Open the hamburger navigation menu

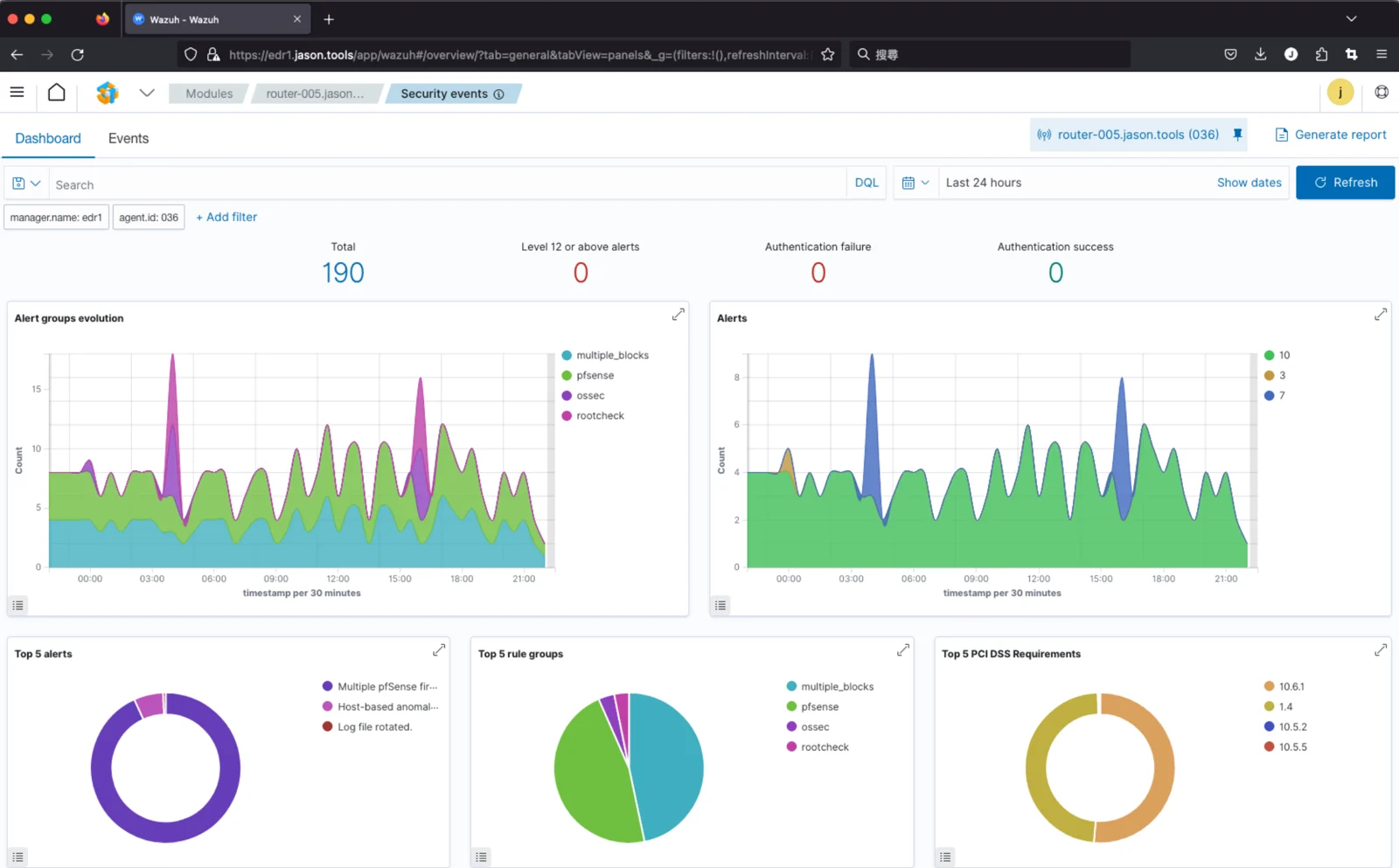coord(17,92)
